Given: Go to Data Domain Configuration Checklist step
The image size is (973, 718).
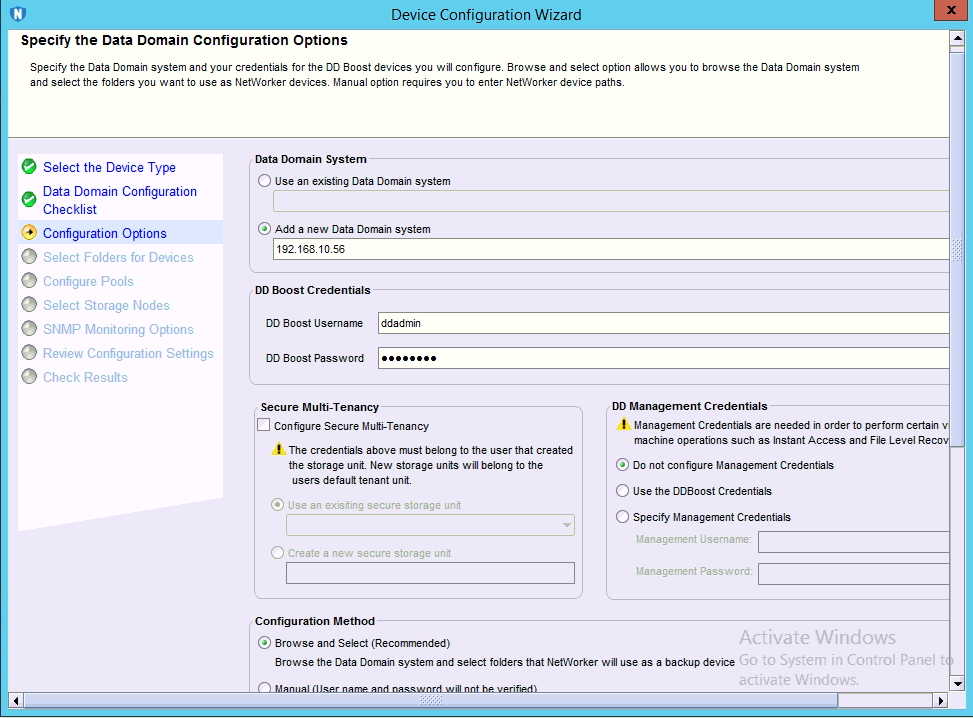Looking at the screenshot, I should pos(119,200).
